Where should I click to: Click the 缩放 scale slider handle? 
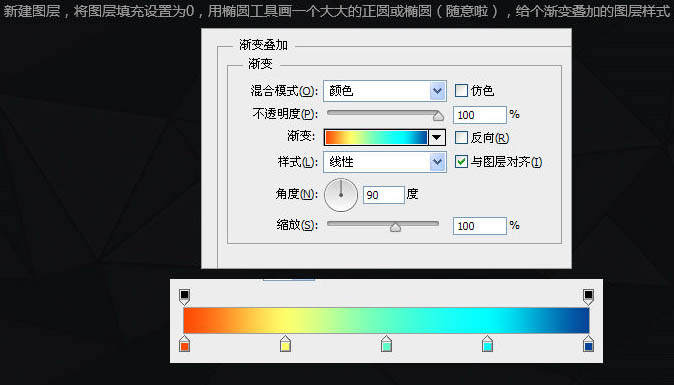(395, 227)
